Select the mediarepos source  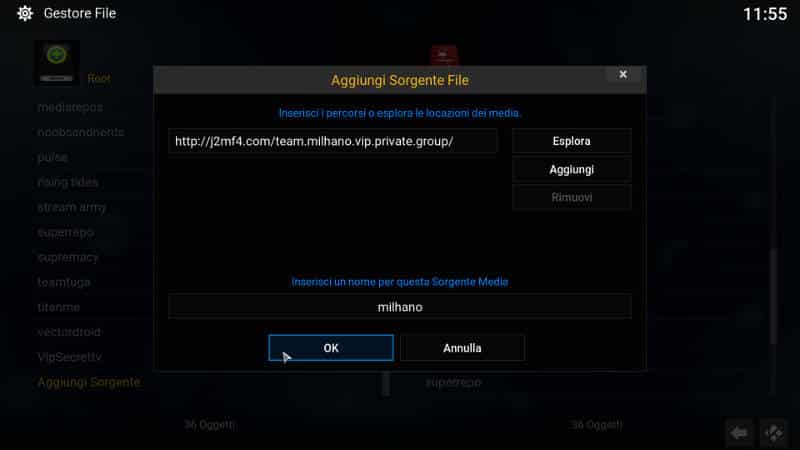click(70, 107)
